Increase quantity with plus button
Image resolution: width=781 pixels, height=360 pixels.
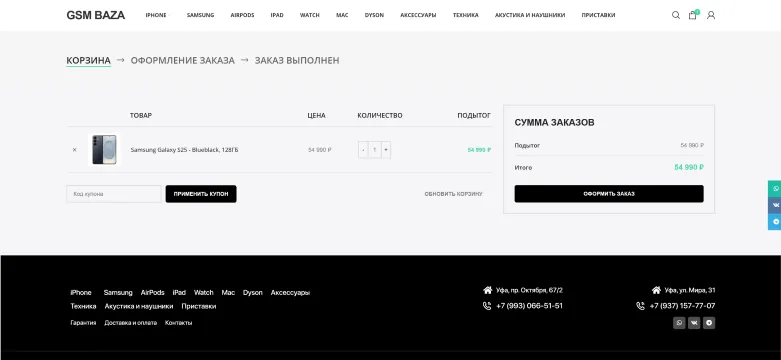[x=386, y=150]
